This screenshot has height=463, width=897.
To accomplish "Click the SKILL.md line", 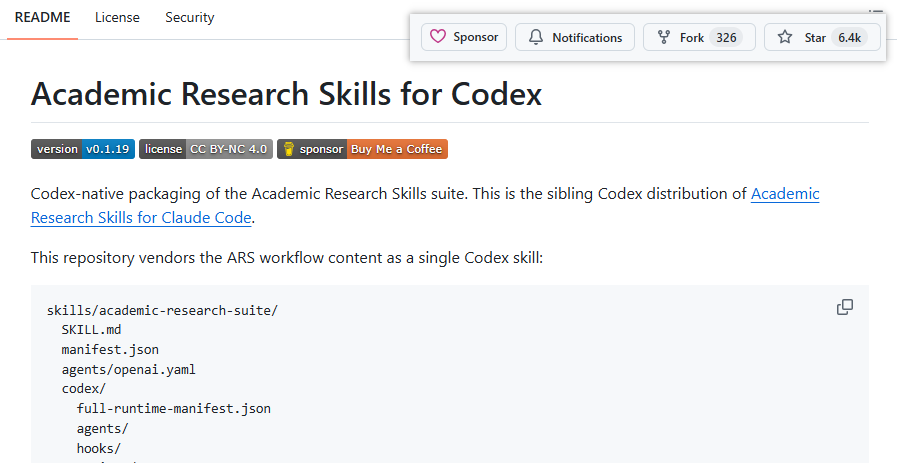I will (x=92, y=330).
